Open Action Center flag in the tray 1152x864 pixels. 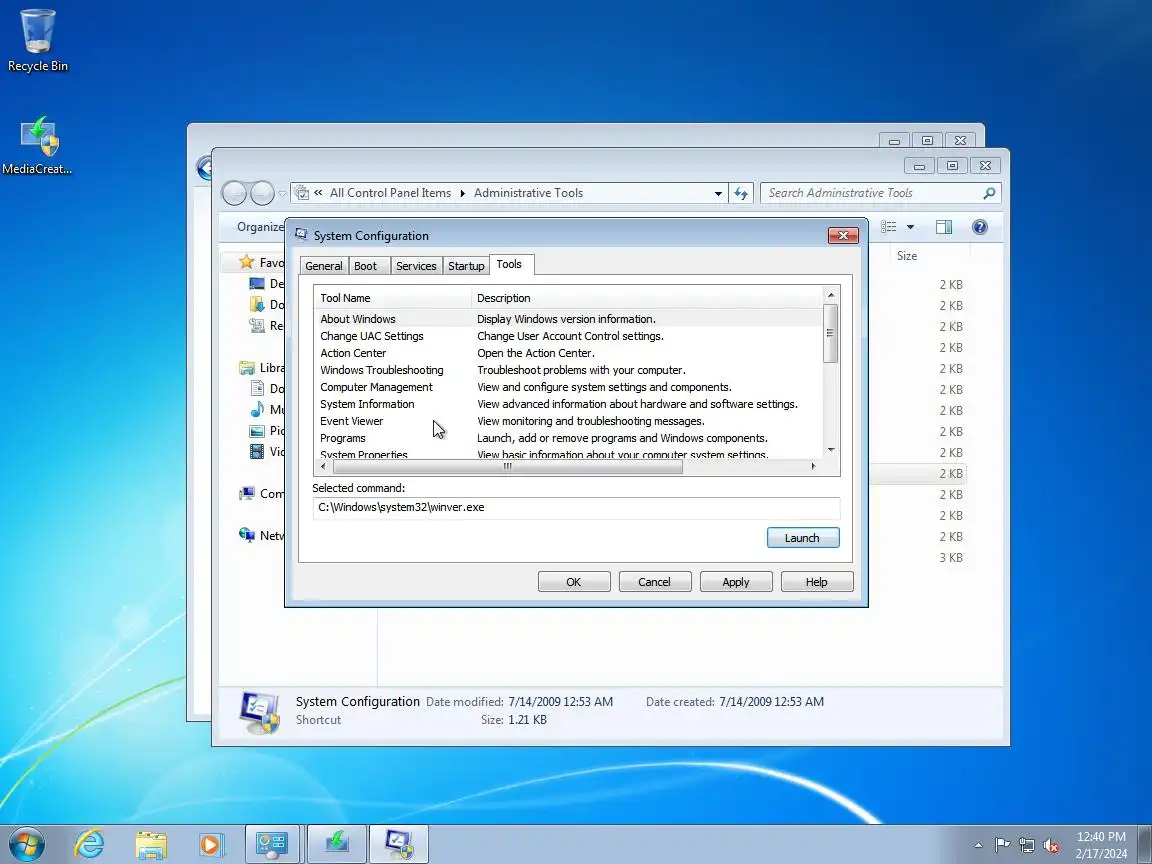click(1001, 845)
